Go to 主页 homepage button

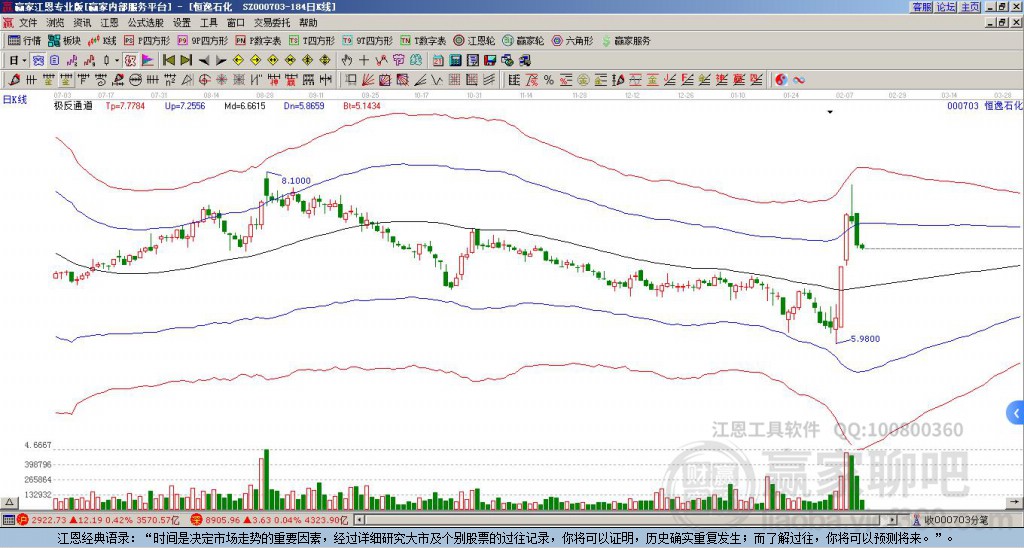tap(970, 7)
